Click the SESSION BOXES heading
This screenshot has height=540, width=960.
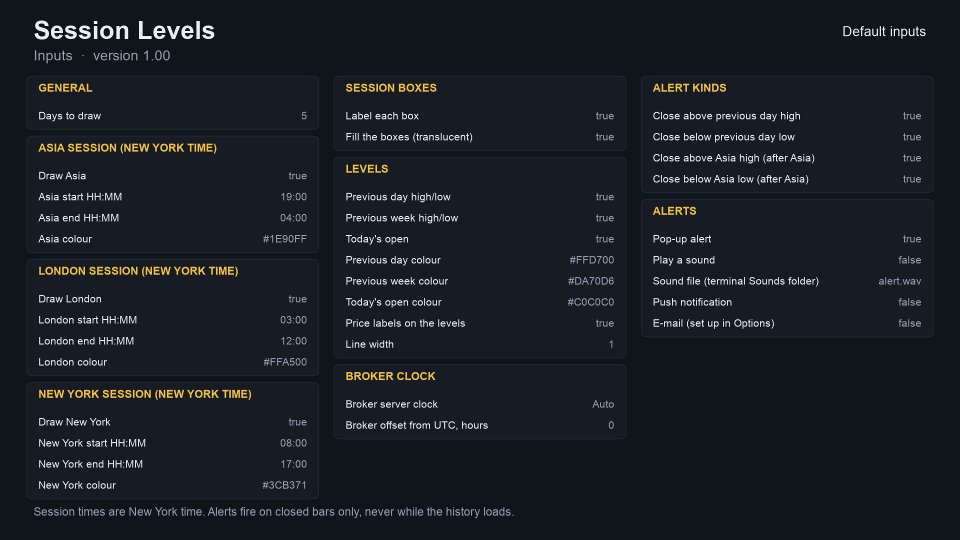click(x=391, y=88)
